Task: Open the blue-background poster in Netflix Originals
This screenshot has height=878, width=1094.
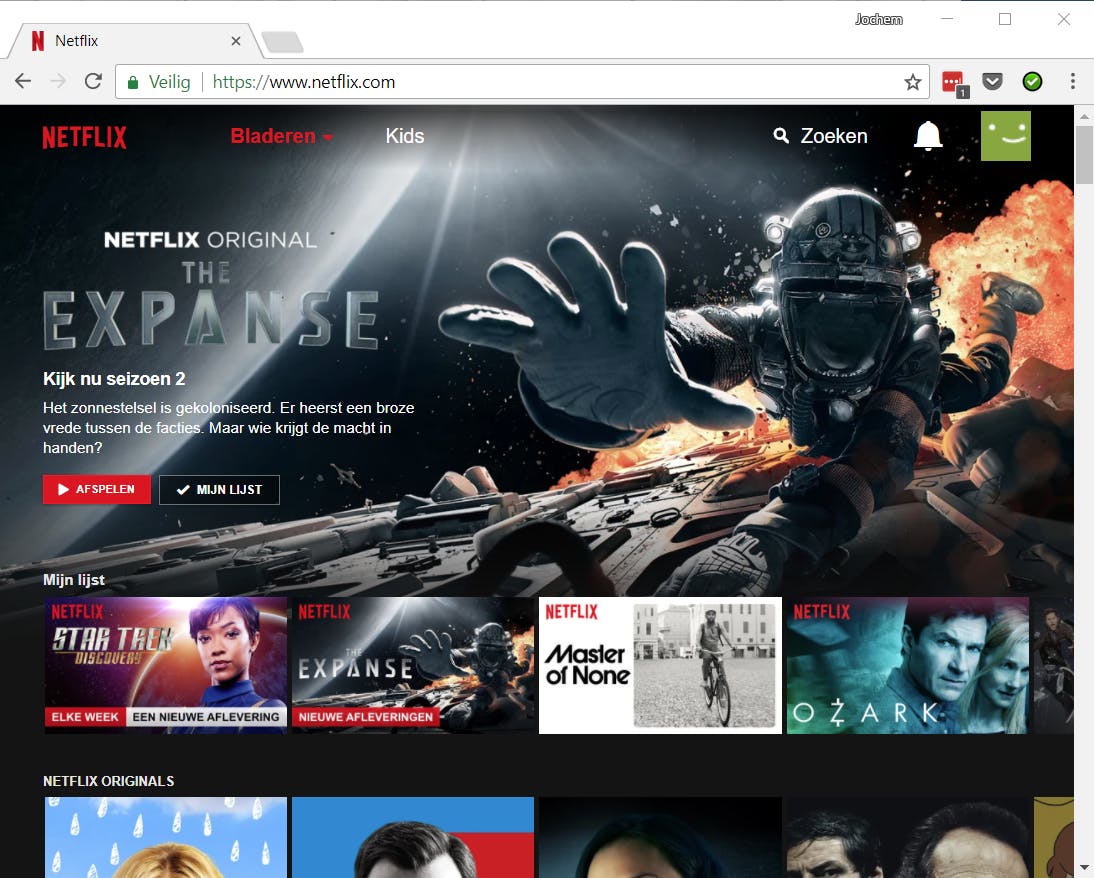Action: click(413, 838)
